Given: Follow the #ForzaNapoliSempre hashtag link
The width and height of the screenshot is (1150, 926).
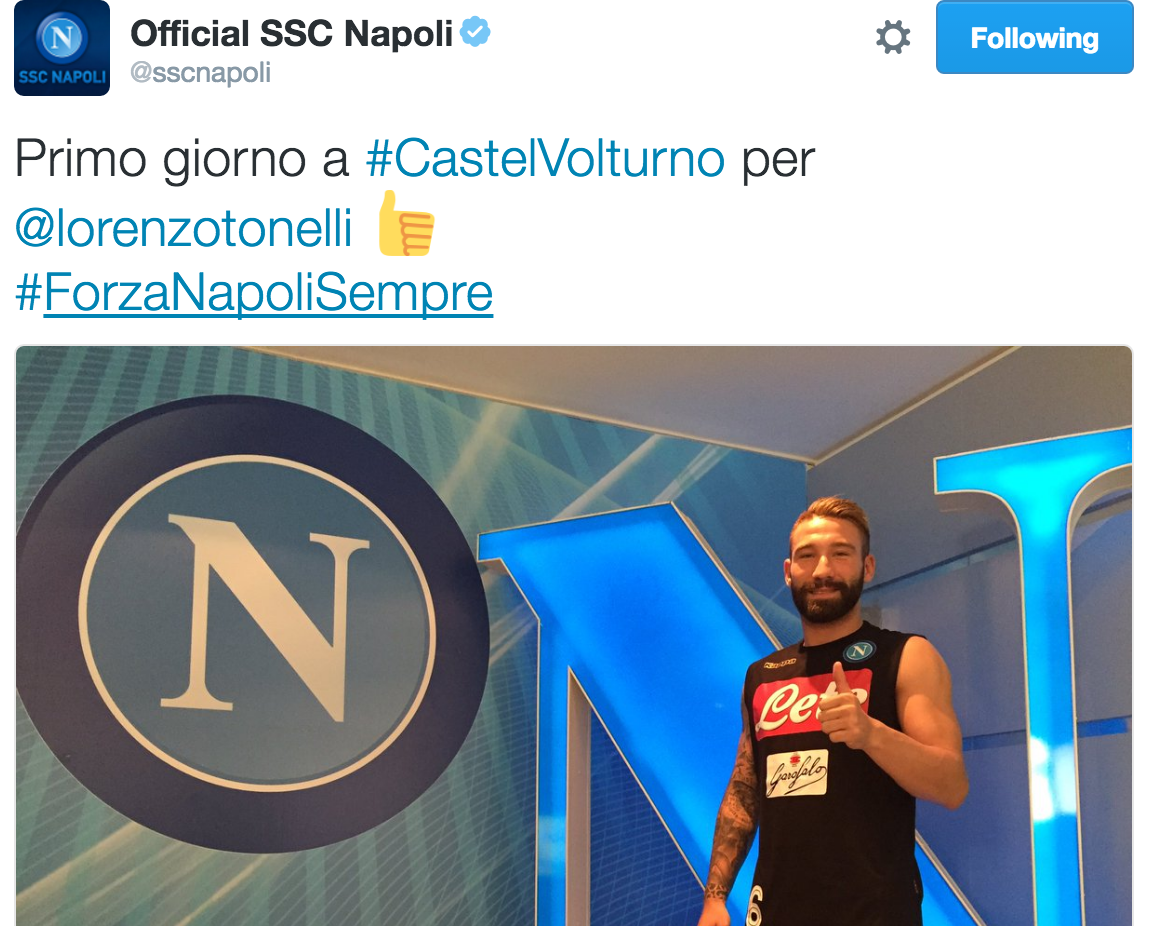Looking at the screenshot, I should 254,293.
